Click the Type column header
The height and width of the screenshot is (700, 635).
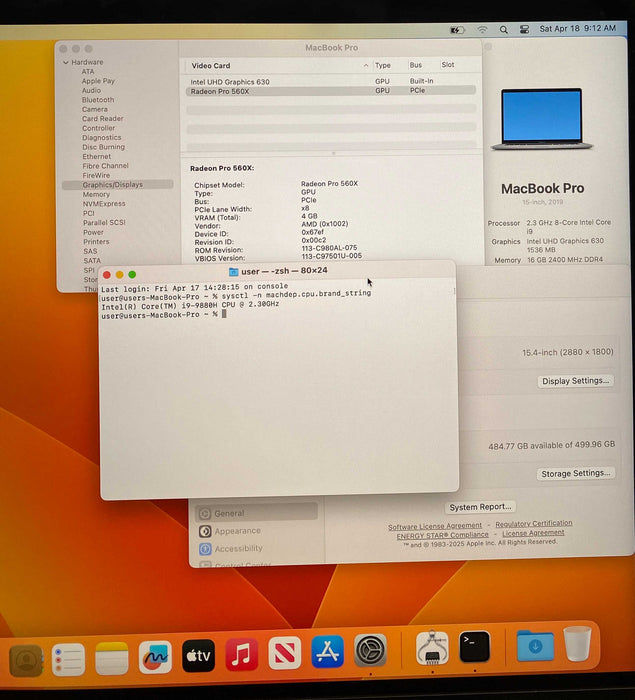coord(383,65)
